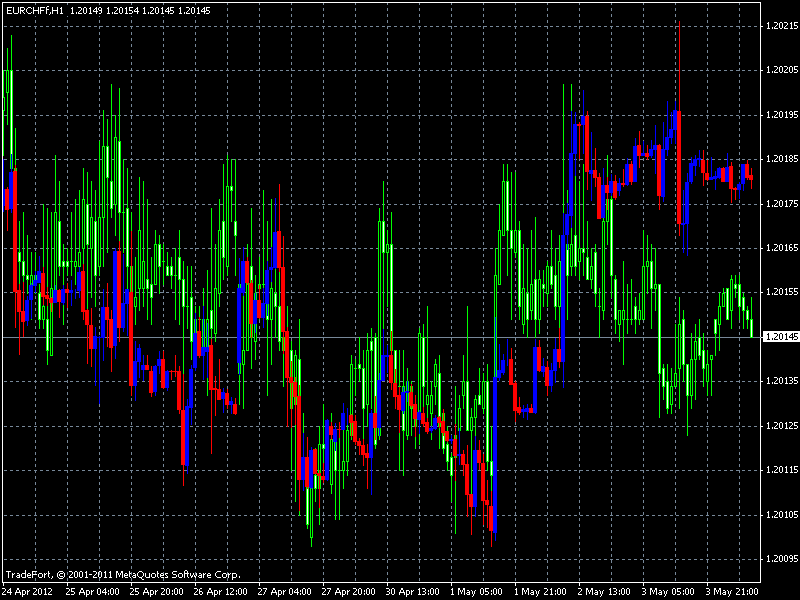The width and height of the screenshot is (800, 600).
Task: Select the 1.20135 price axis label
Action: click(782, 381)
